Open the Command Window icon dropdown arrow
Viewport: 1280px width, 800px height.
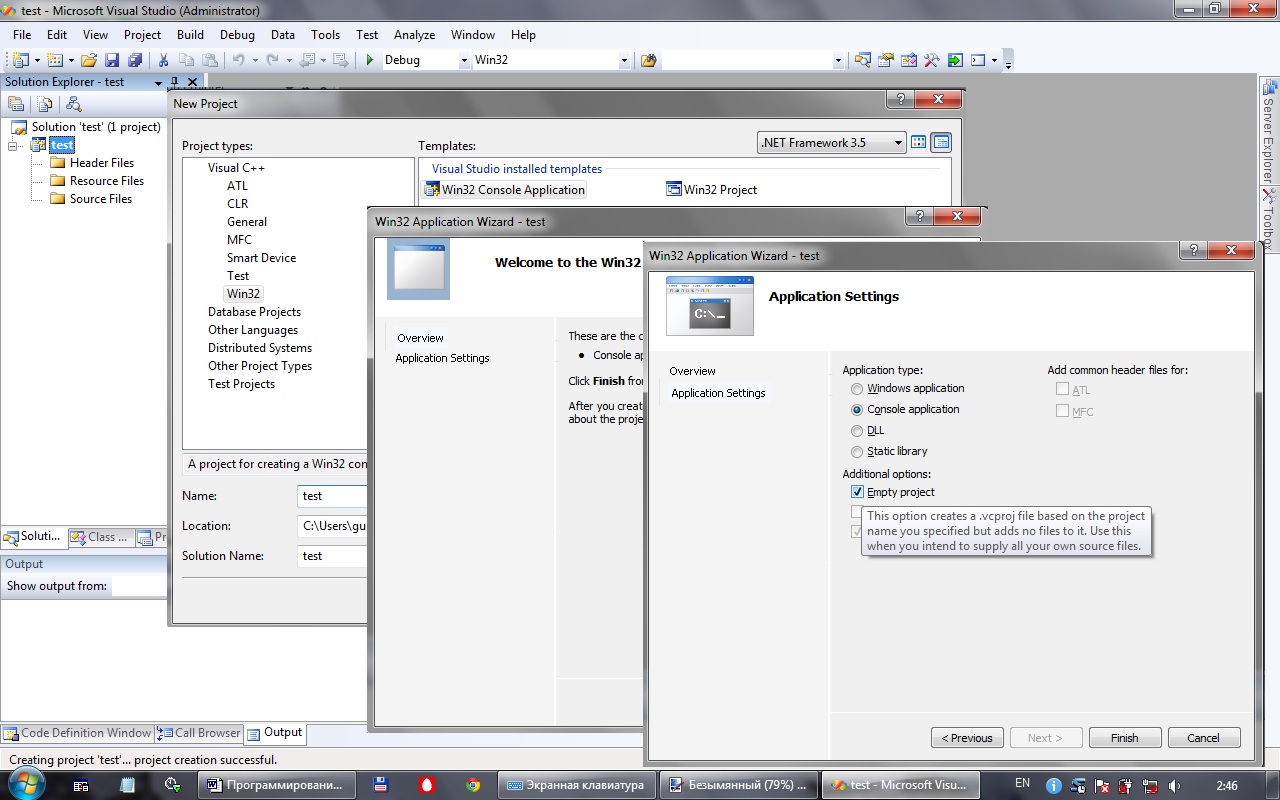click(994, 60)
